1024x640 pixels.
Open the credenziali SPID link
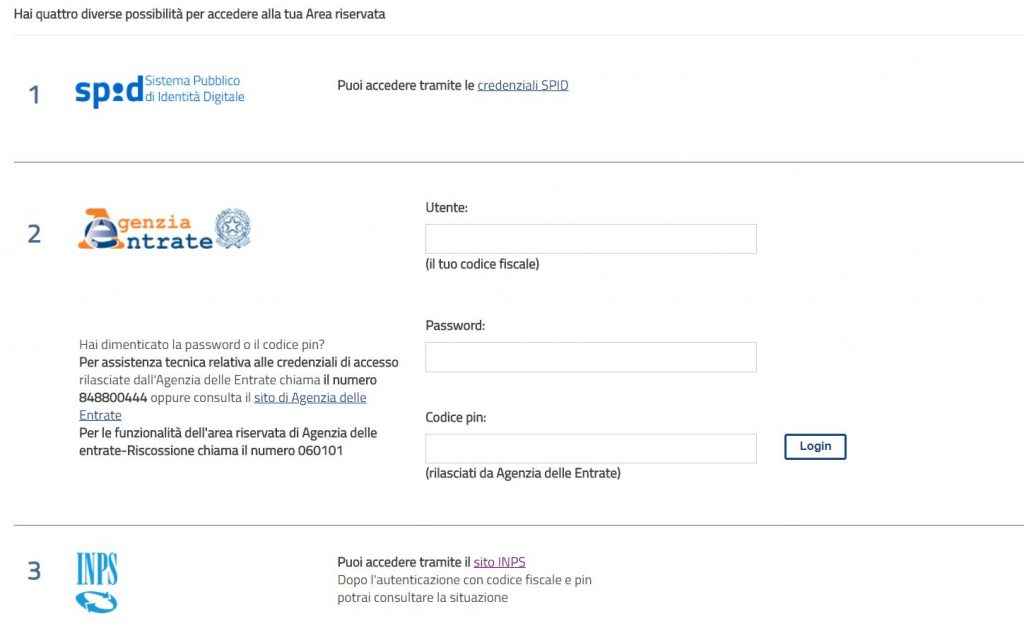(522, 86)
